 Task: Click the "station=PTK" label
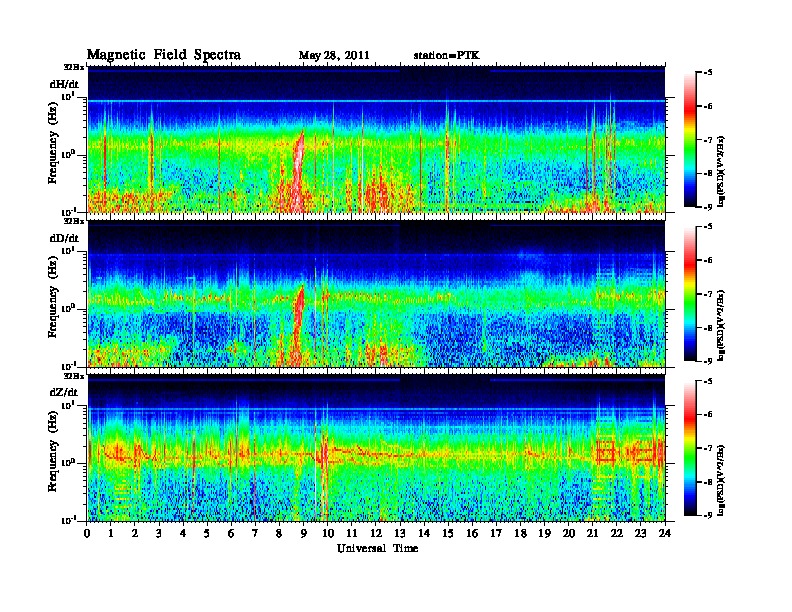(x=447, y=56)
